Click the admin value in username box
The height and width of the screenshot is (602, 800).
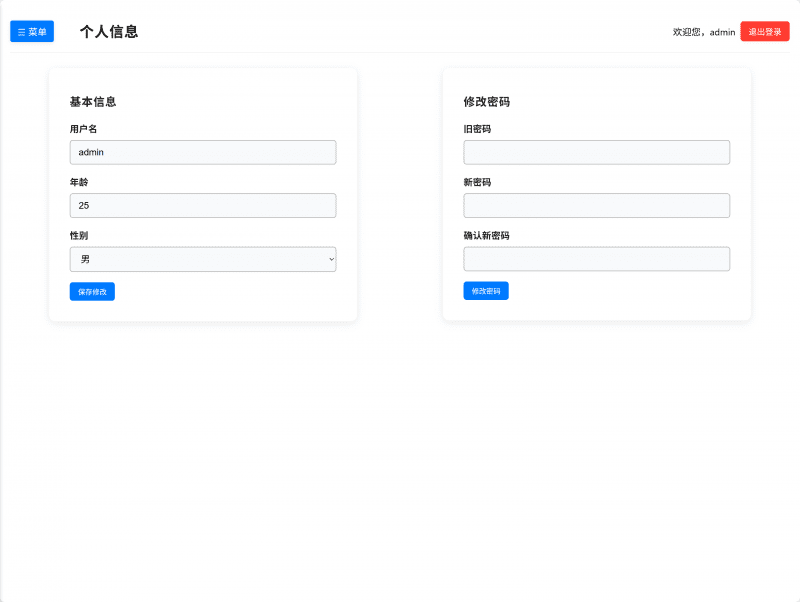pos(89,152)
